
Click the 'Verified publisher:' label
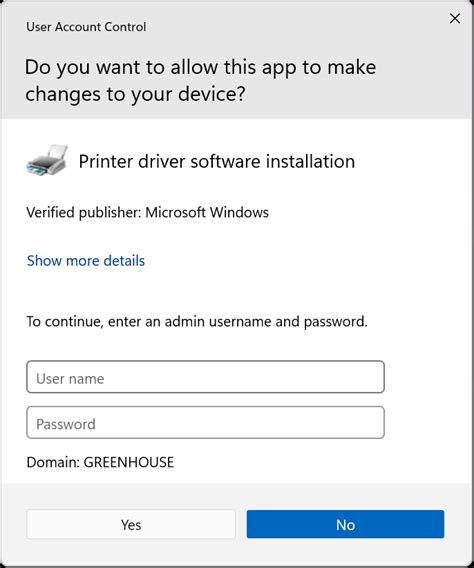pos(84,212)
